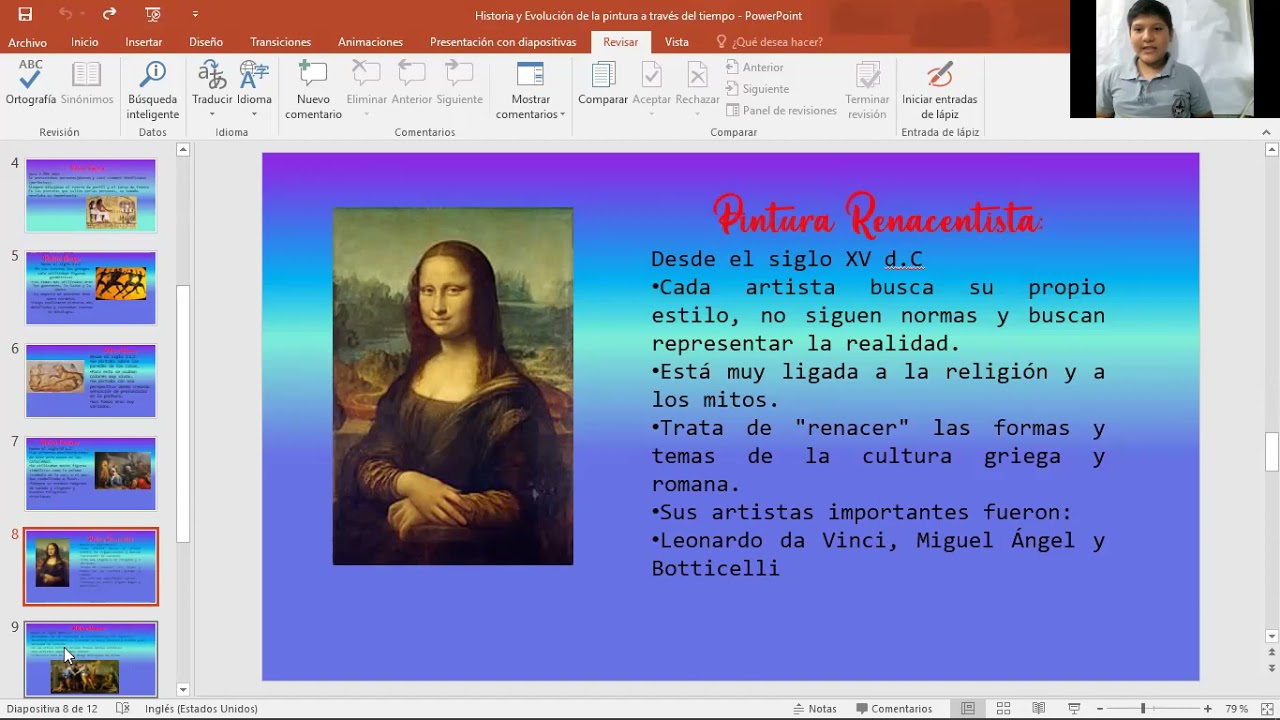Zoom in with the plus icon

click(1208, 709)
